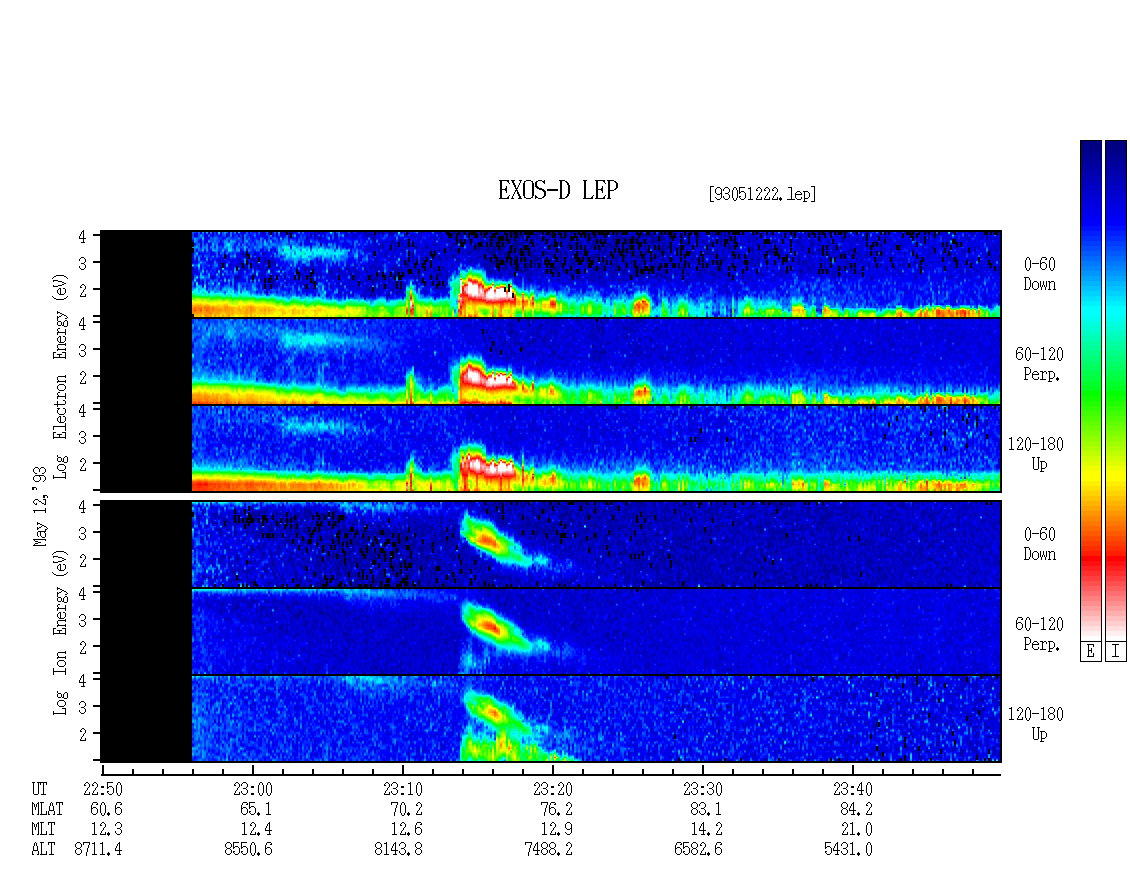This screenshot has height=875, width=1130.
Task: Click MLAT value 70.2
Action: 406,809
